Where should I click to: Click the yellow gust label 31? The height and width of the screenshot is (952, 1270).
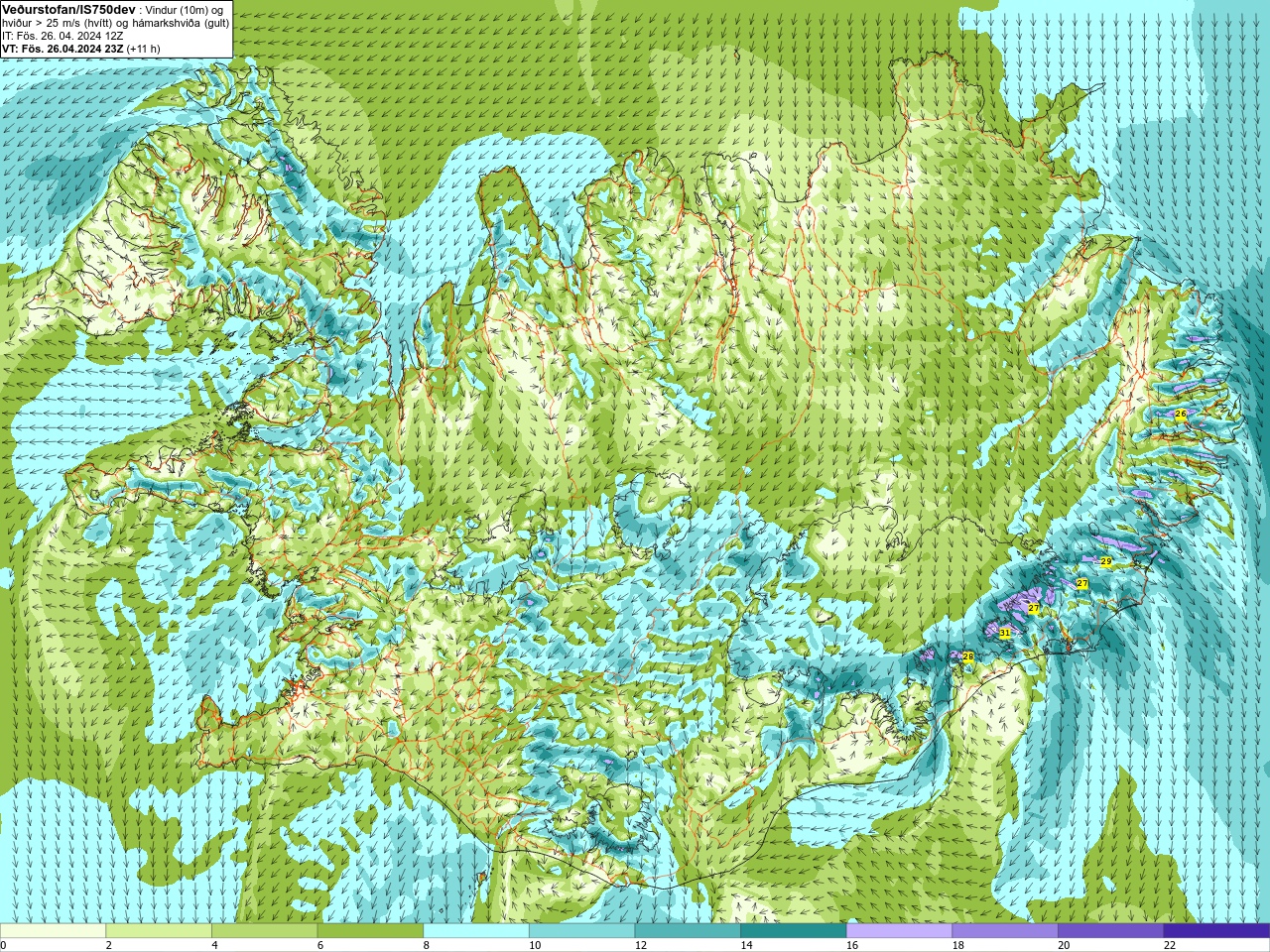pyautogui.click(x=1004, y=633)
